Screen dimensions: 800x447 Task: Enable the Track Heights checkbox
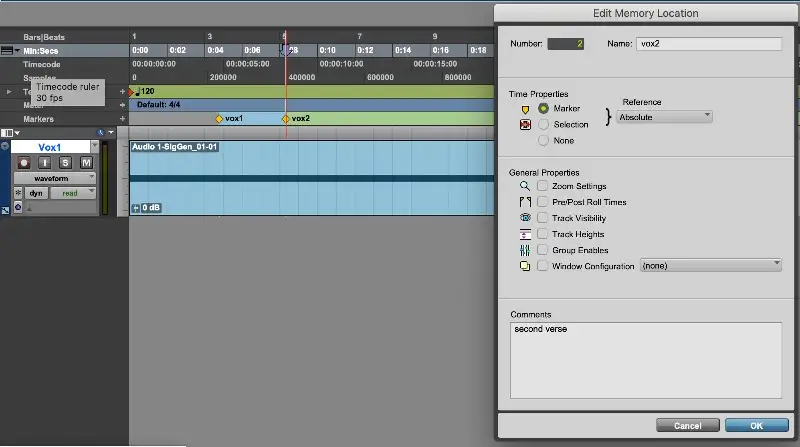[542, 234]
